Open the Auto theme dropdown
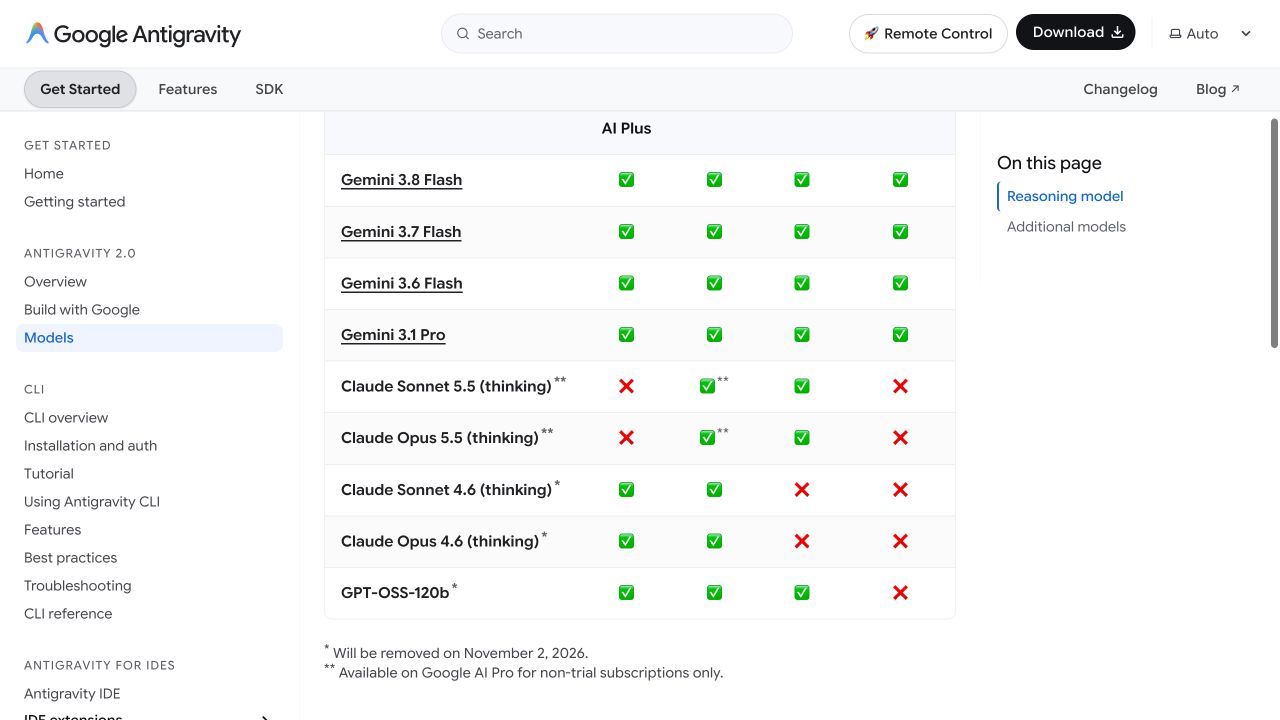The width and height of the screenshot is (1280, 720). coord(1210,34)
